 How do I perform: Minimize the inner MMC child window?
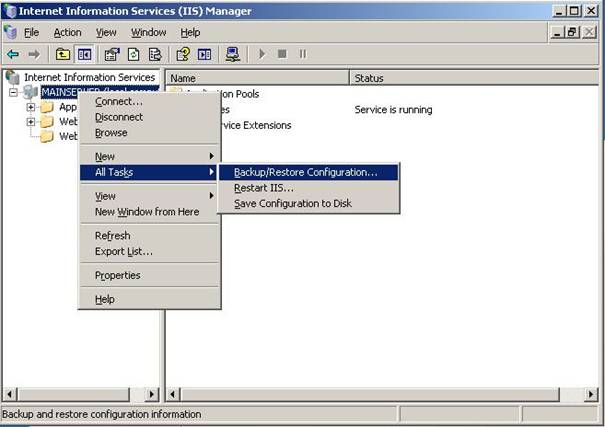[558, 32]
